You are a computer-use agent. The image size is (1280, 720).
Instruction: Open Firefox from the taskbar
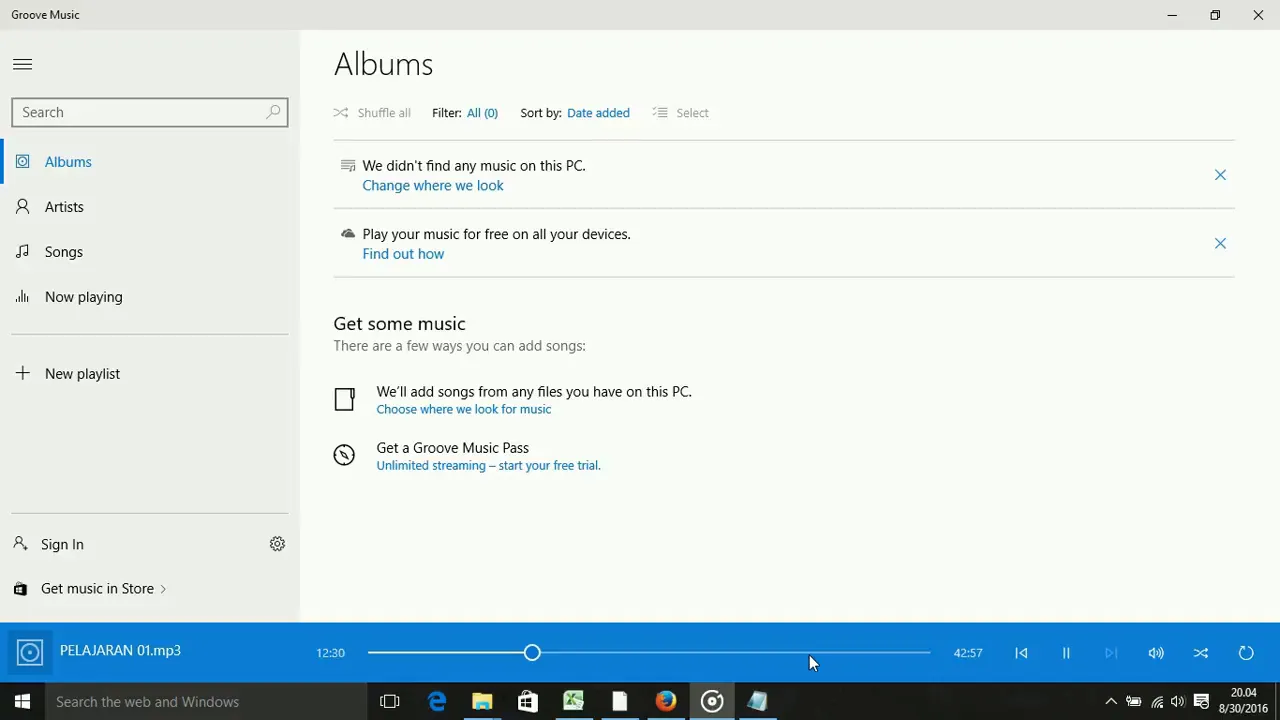666,702
